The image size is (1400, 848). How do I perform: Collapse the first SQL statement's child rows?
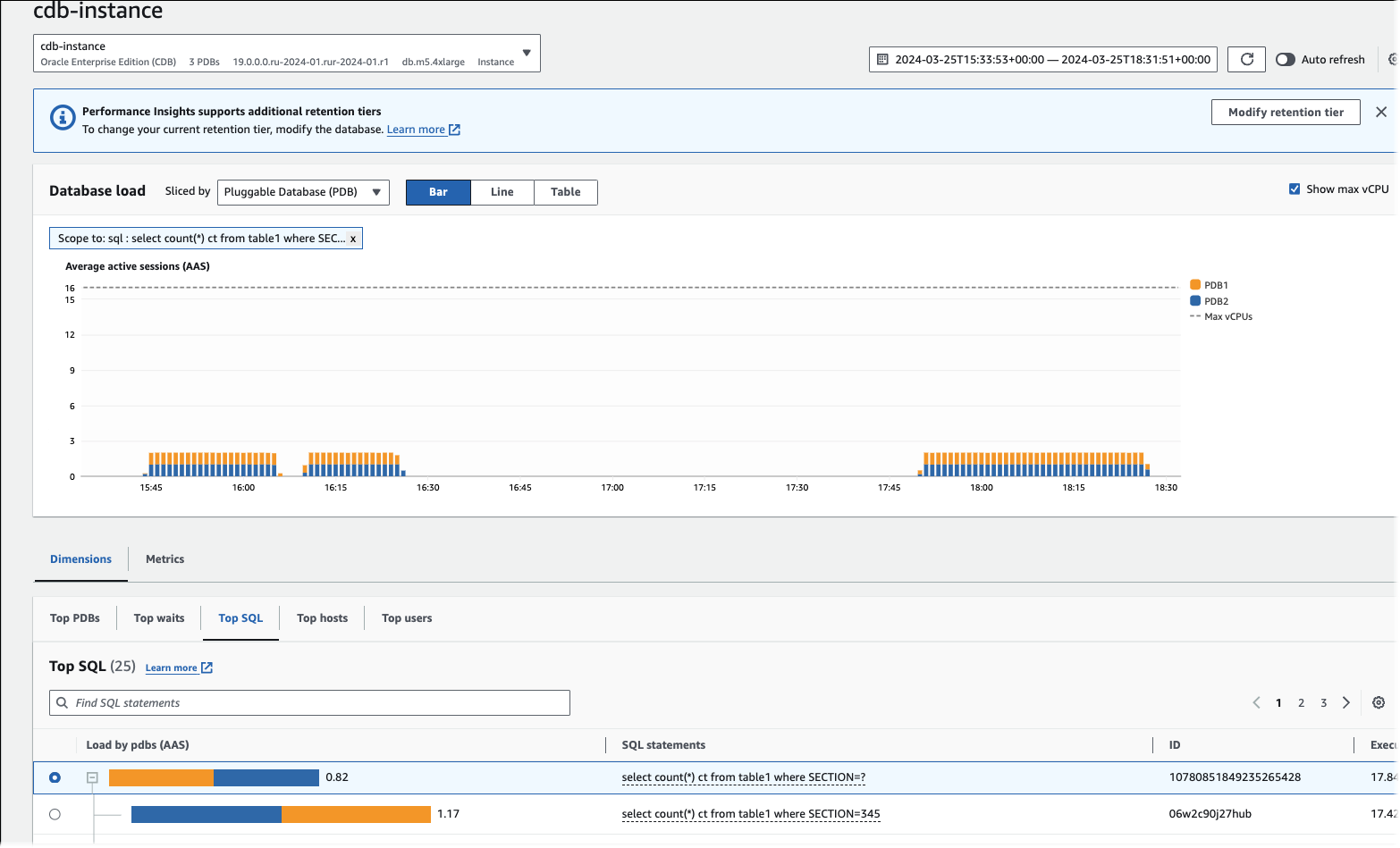[92, 777]
